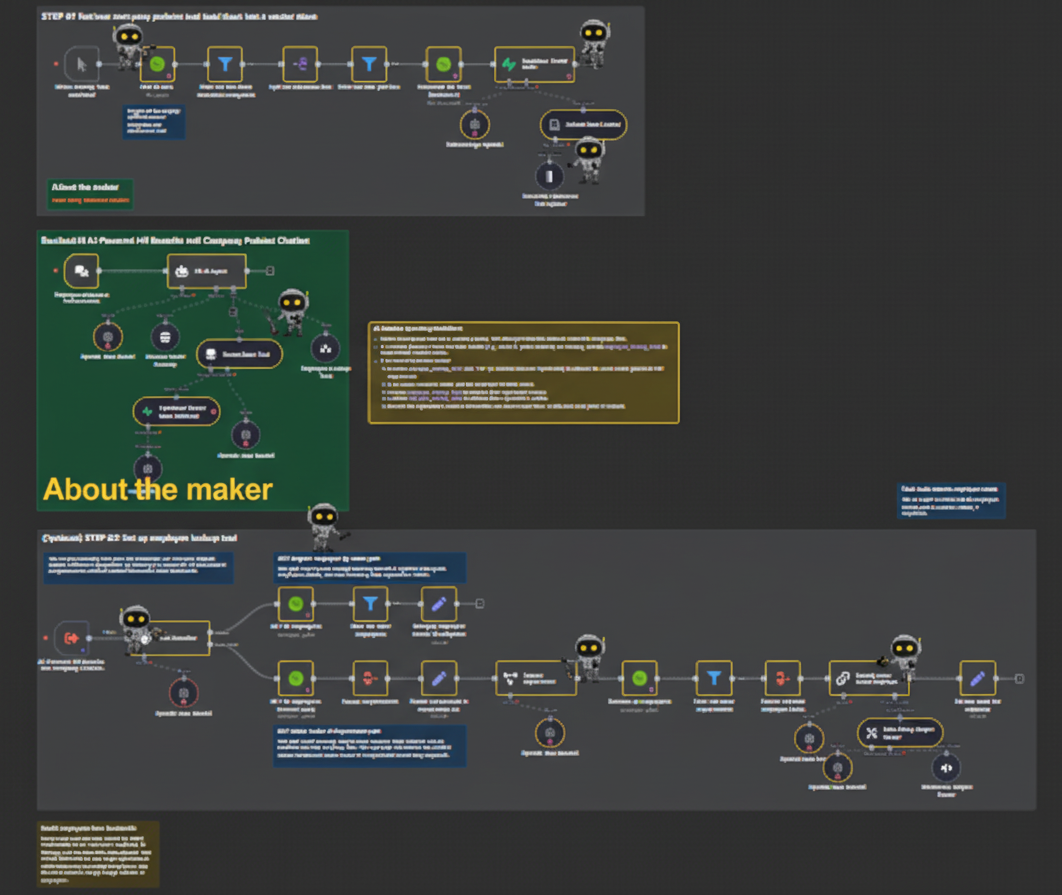Select the manual trigger node with cursor icon
This screenshot has height=895, width=1062.
(83, 64)
